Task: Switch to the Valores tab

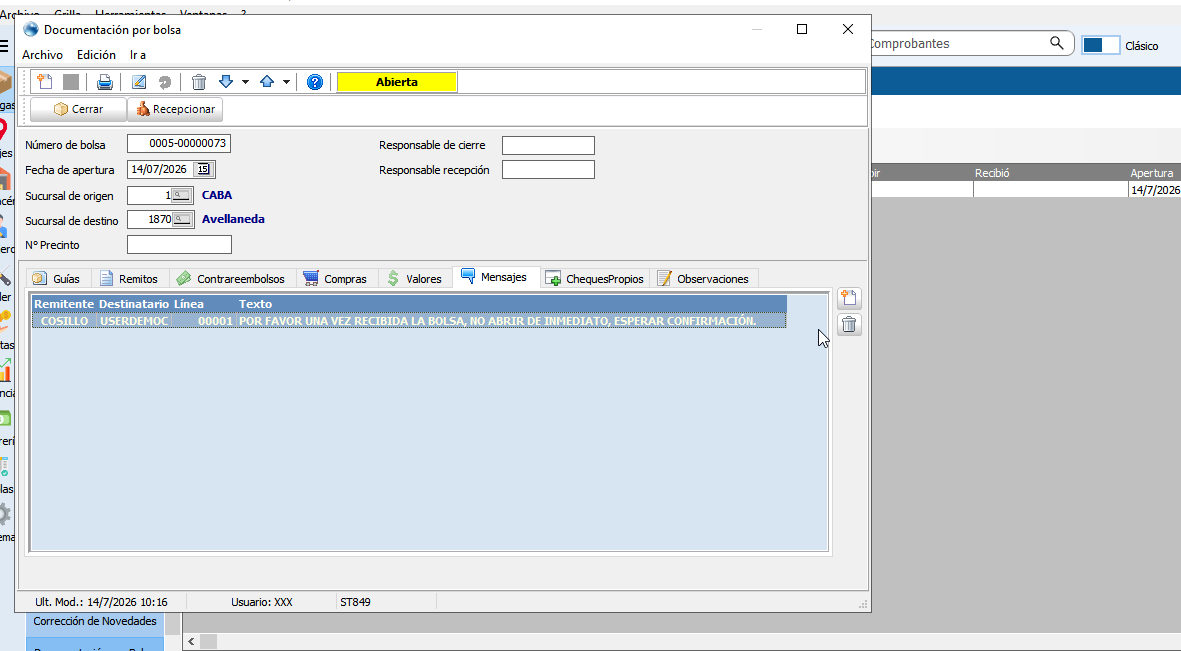Action: 415,279
